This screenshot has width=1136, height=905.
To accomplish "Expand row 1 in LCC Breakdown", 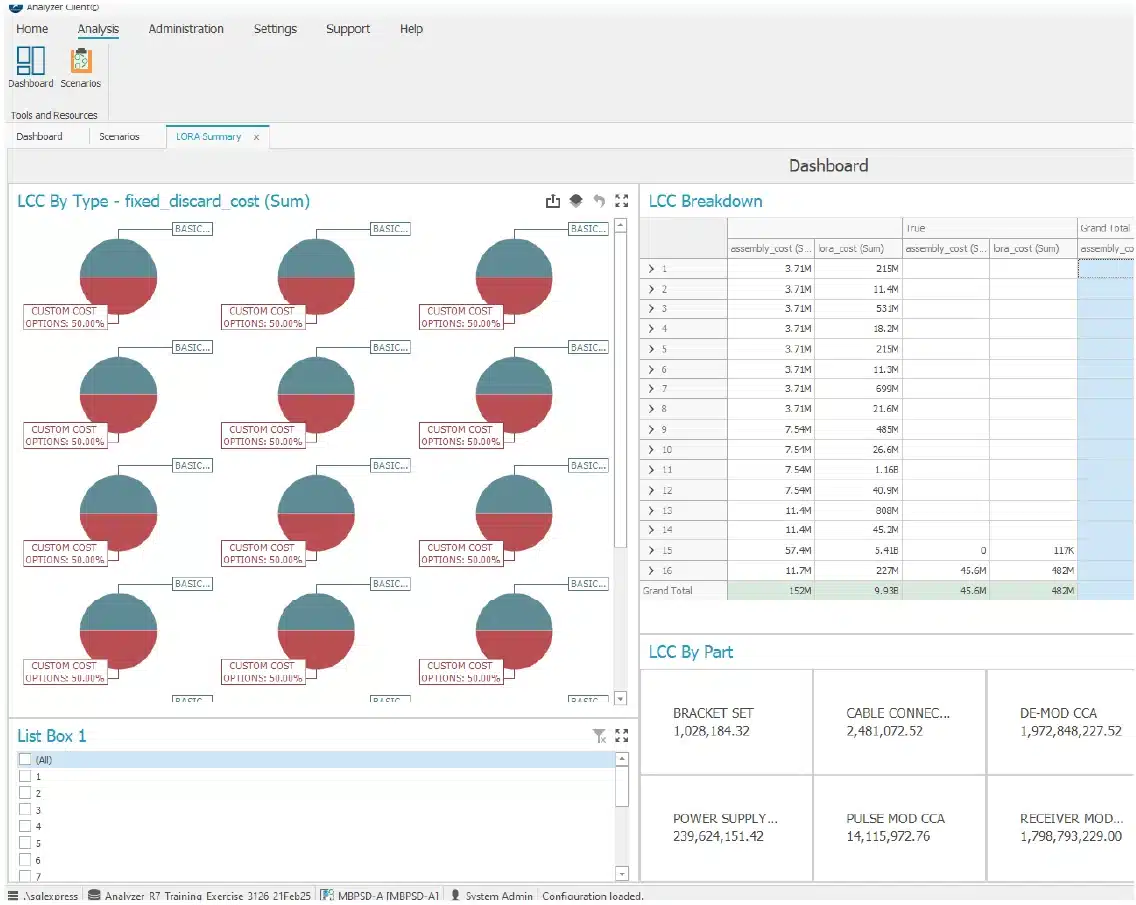I will [x=651, y=269].
